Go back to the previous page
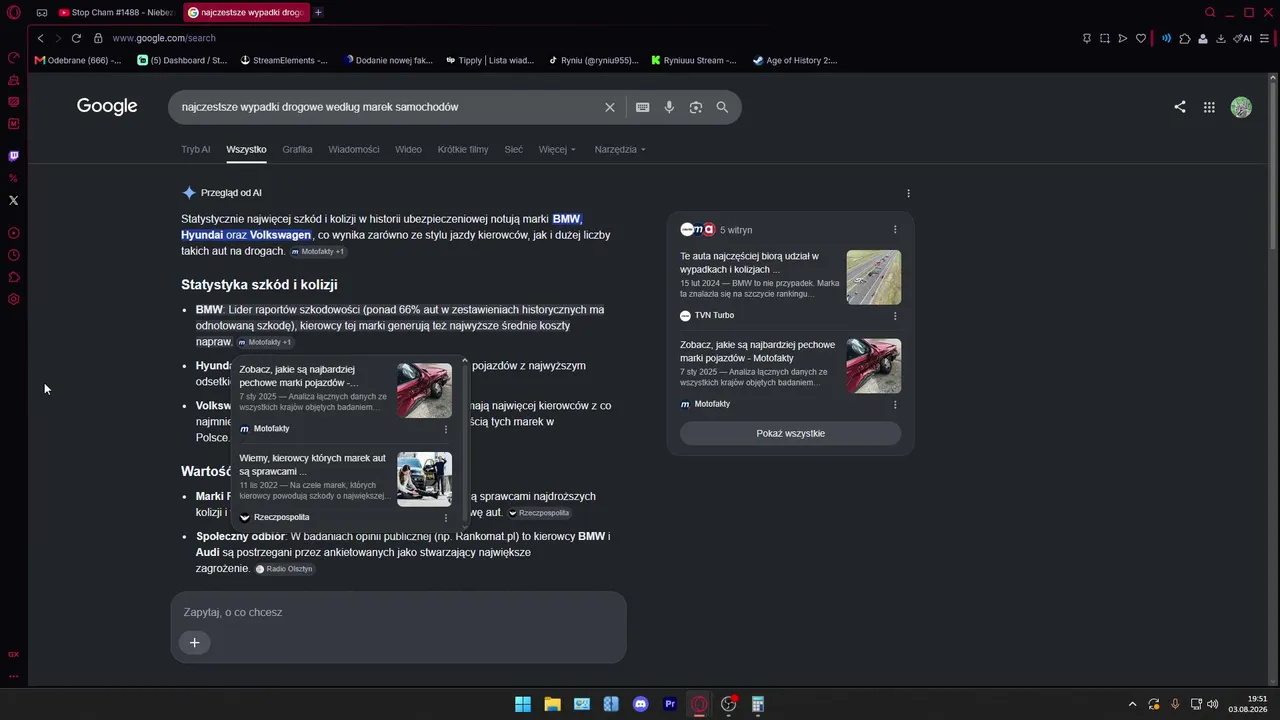Image resolution: width=1280 pixels, height=720 pixels. pyautogui.click(x=40, y=38)
